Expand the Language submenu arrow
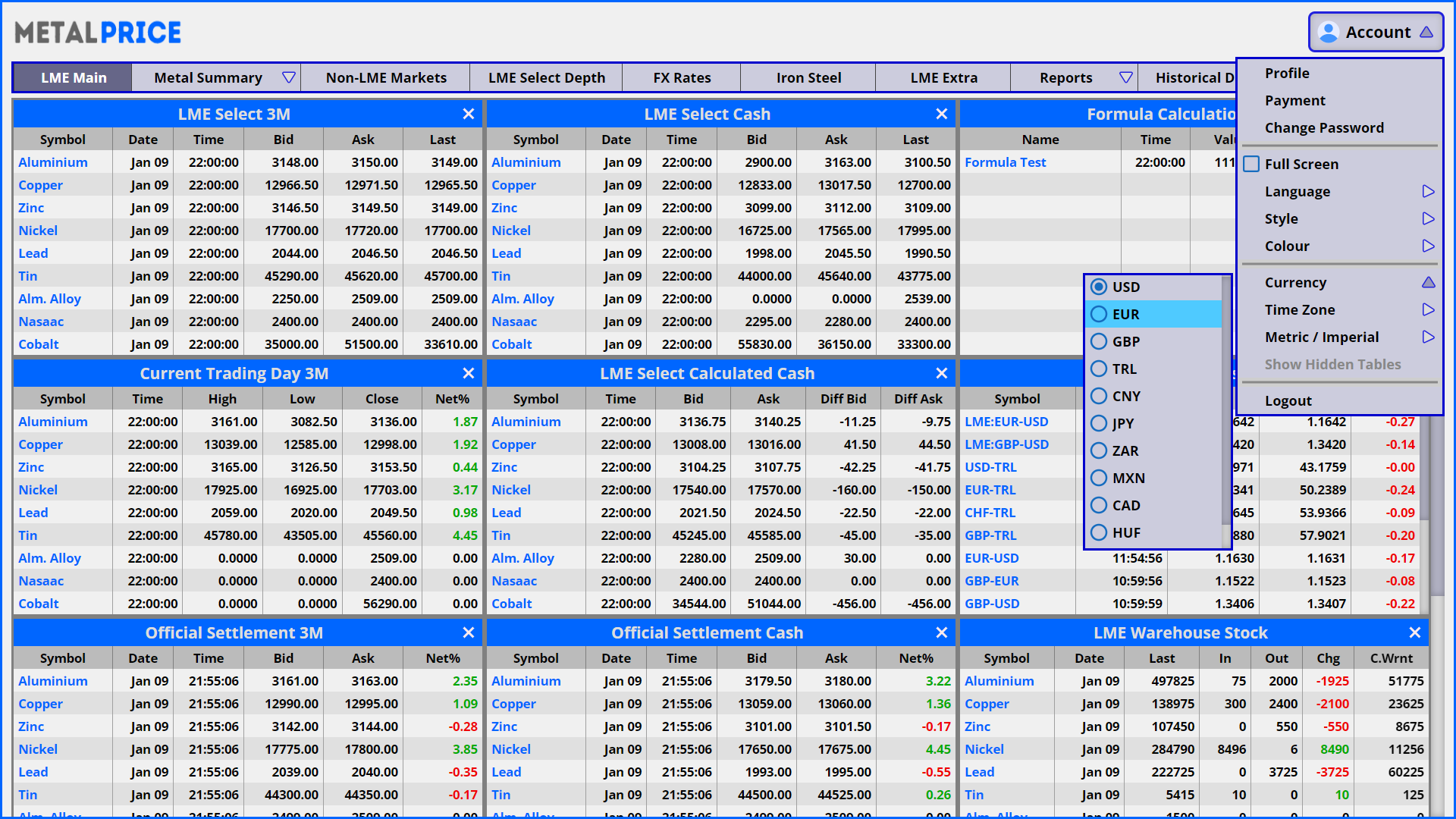1456x819 pixels. [x=1428, y=191]
